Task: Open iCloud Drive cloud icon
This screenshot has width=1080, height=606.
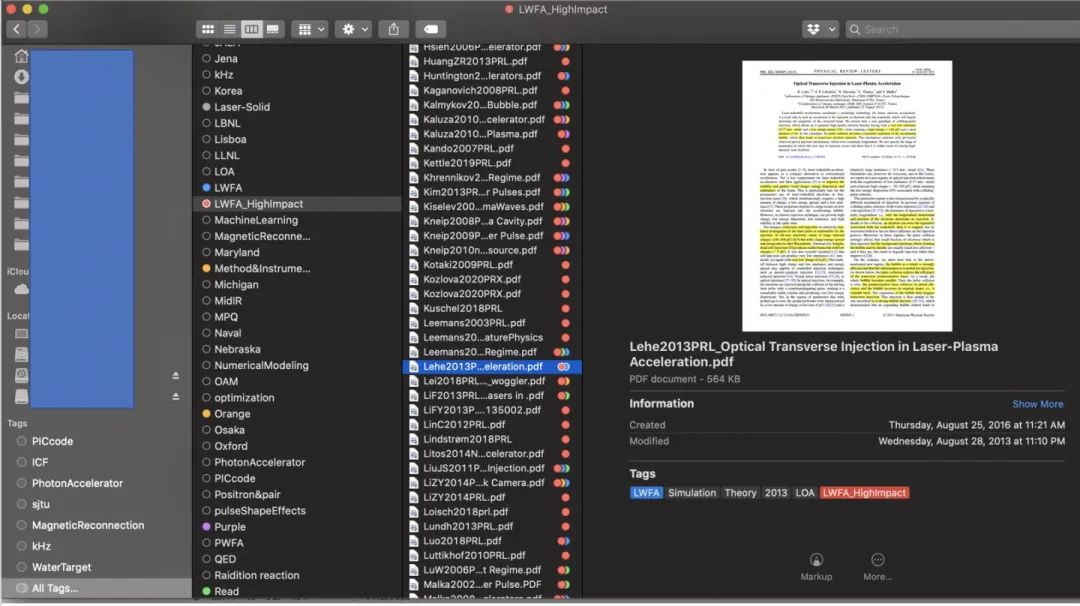Action: tap(21, 289)
